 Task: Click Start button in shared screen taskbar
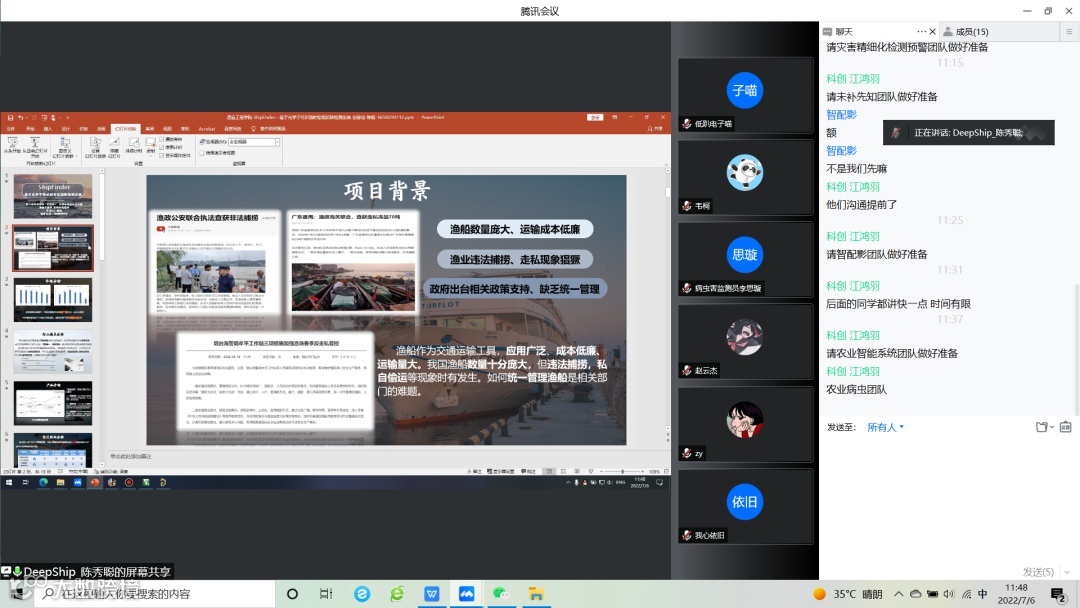(9, 483)
